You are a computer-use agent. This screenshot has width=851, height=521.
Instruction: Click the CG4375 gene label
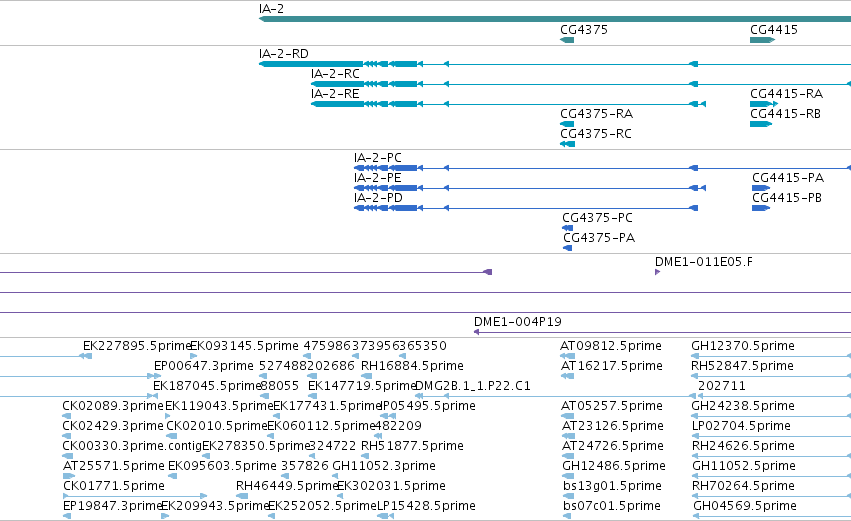pyautogui.click(x=584, y=30)
